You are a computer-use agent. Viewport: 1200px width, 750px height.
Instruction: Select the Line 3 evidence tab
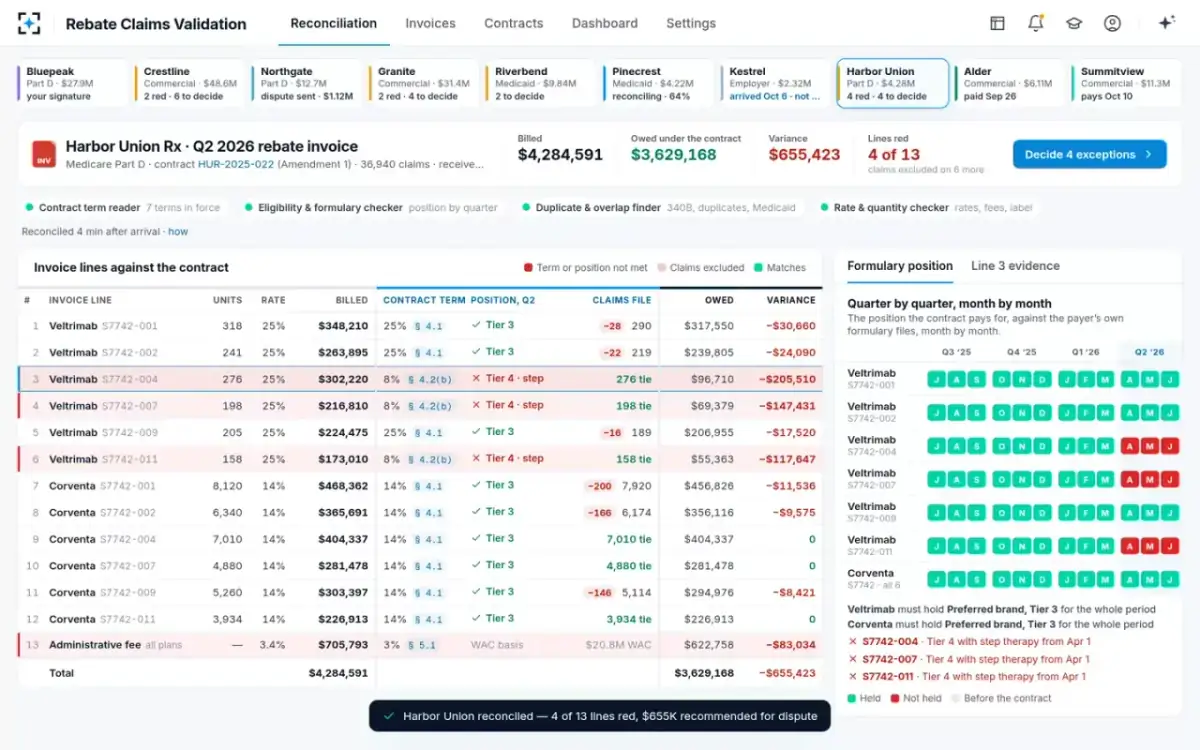1015,266
